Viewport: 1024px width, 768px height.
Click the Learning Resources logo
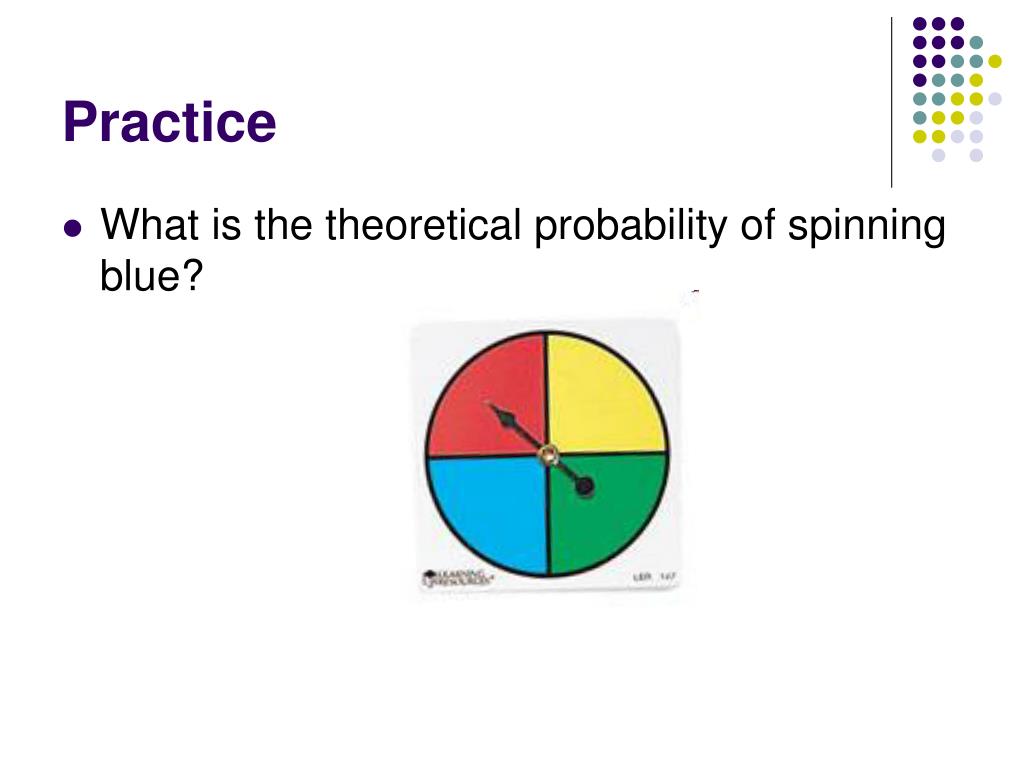pyautogui.click(x=457, y=577)
